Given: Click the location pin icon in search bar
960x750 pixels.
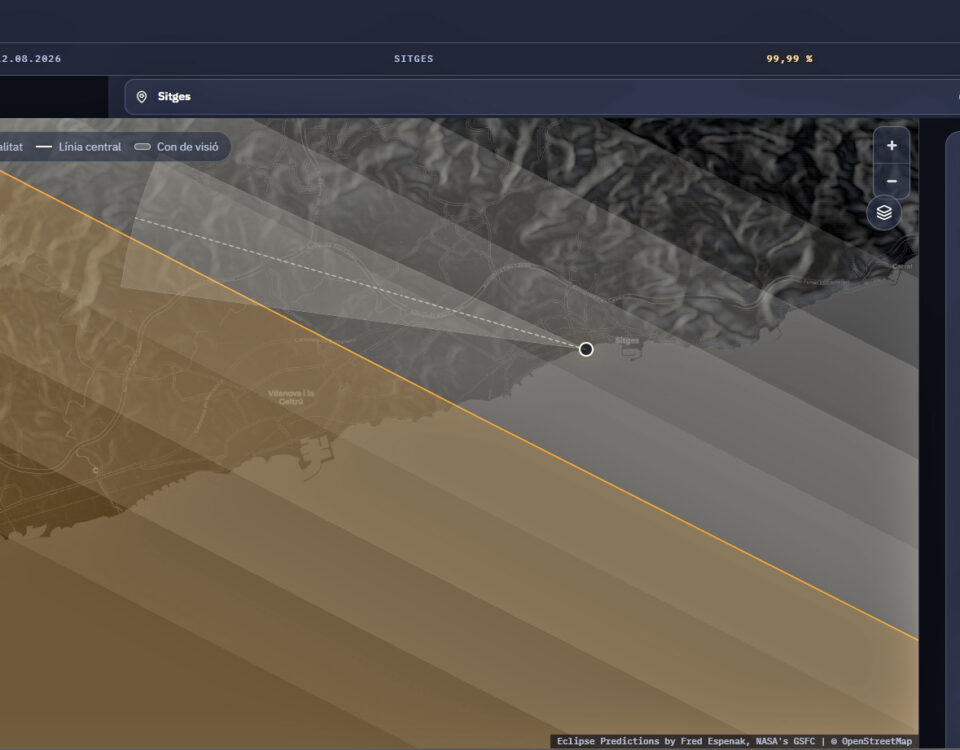Looking at the screenshot, I should coord(141,97).
